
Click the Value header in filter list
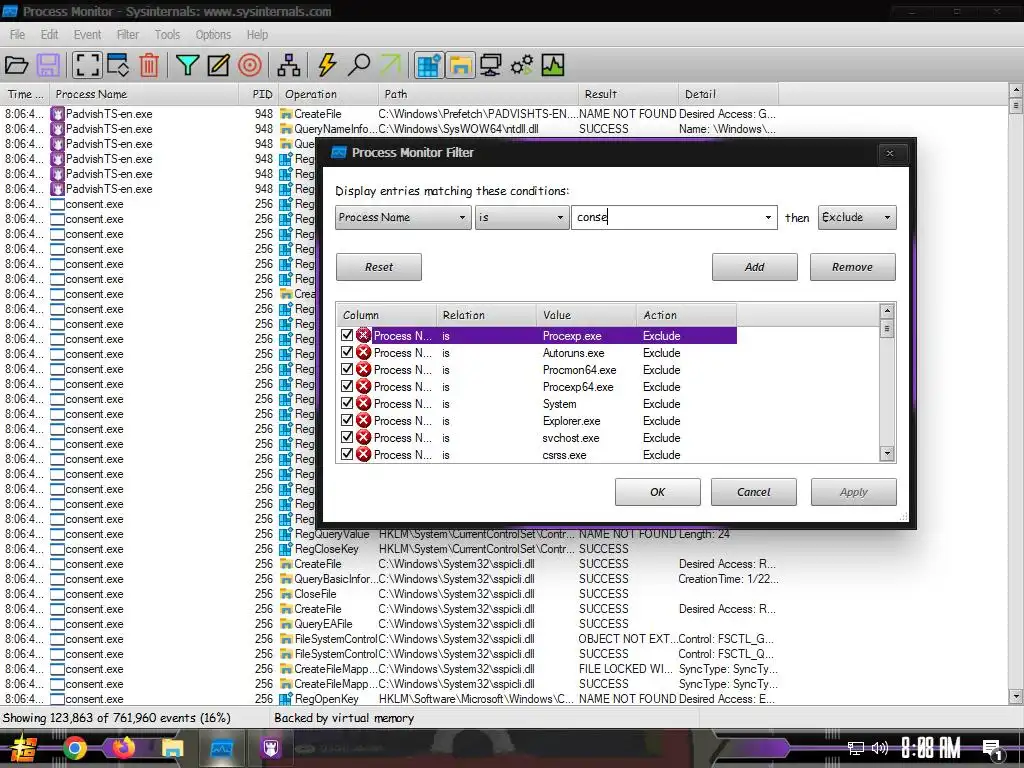pos(586,315)
